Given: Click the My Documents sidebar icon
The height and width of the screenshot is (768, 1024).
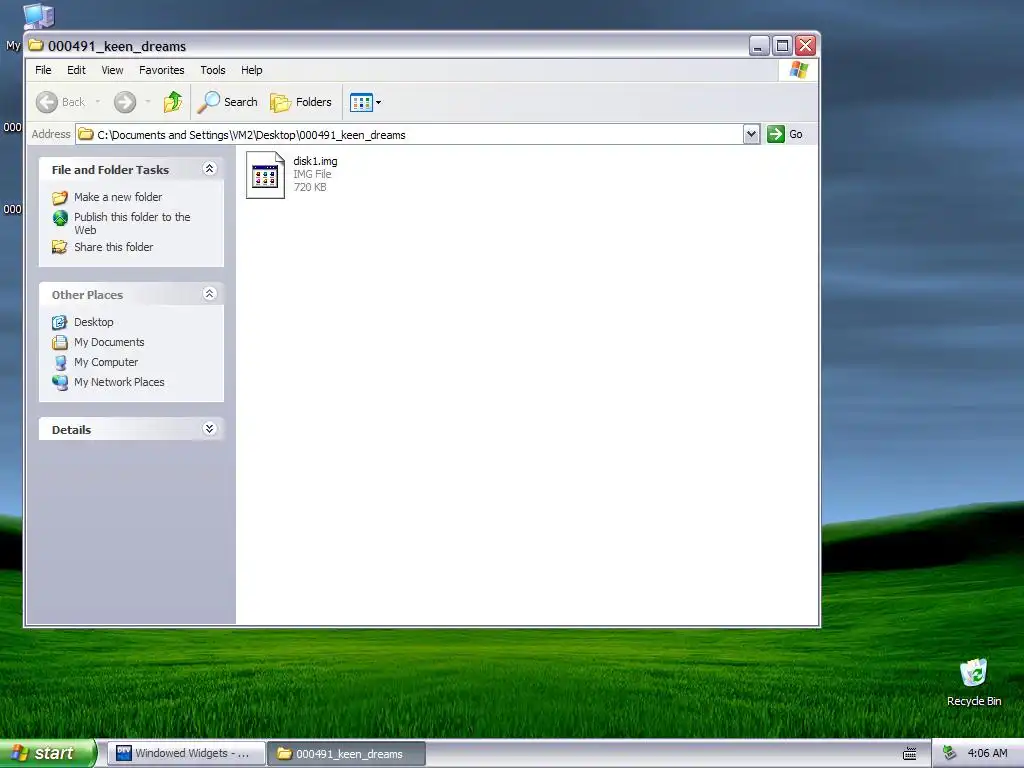Looking at the screenshot, I should coord(60,342).
